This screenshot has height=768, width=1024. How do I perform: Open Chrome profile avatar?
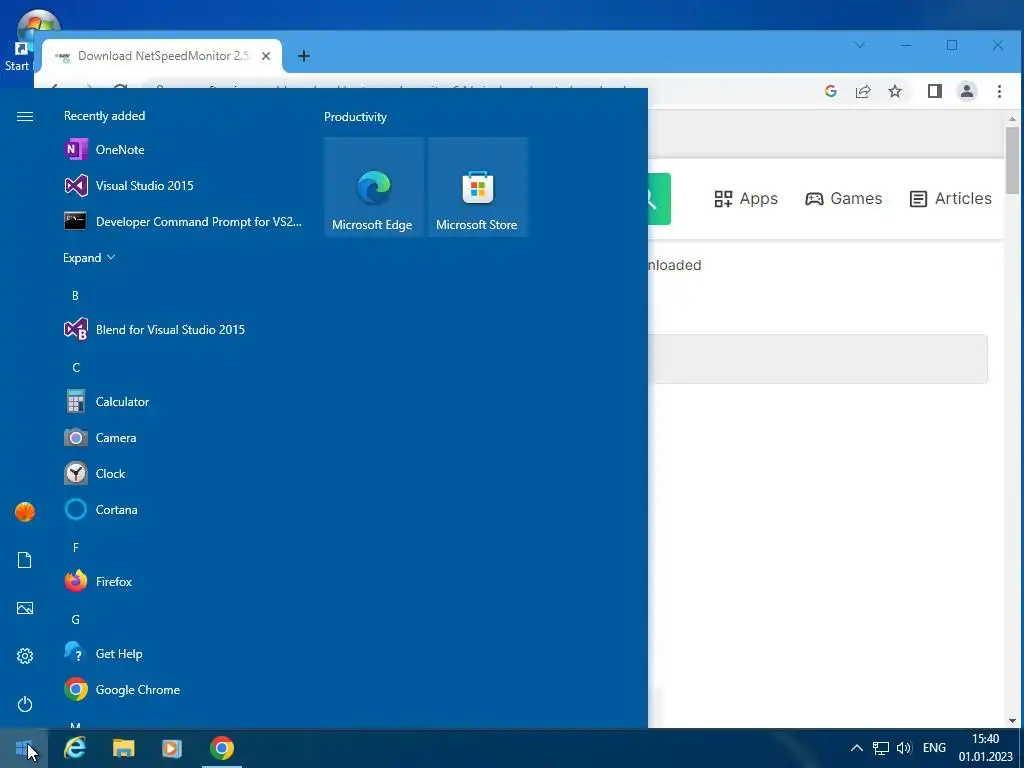967,91
